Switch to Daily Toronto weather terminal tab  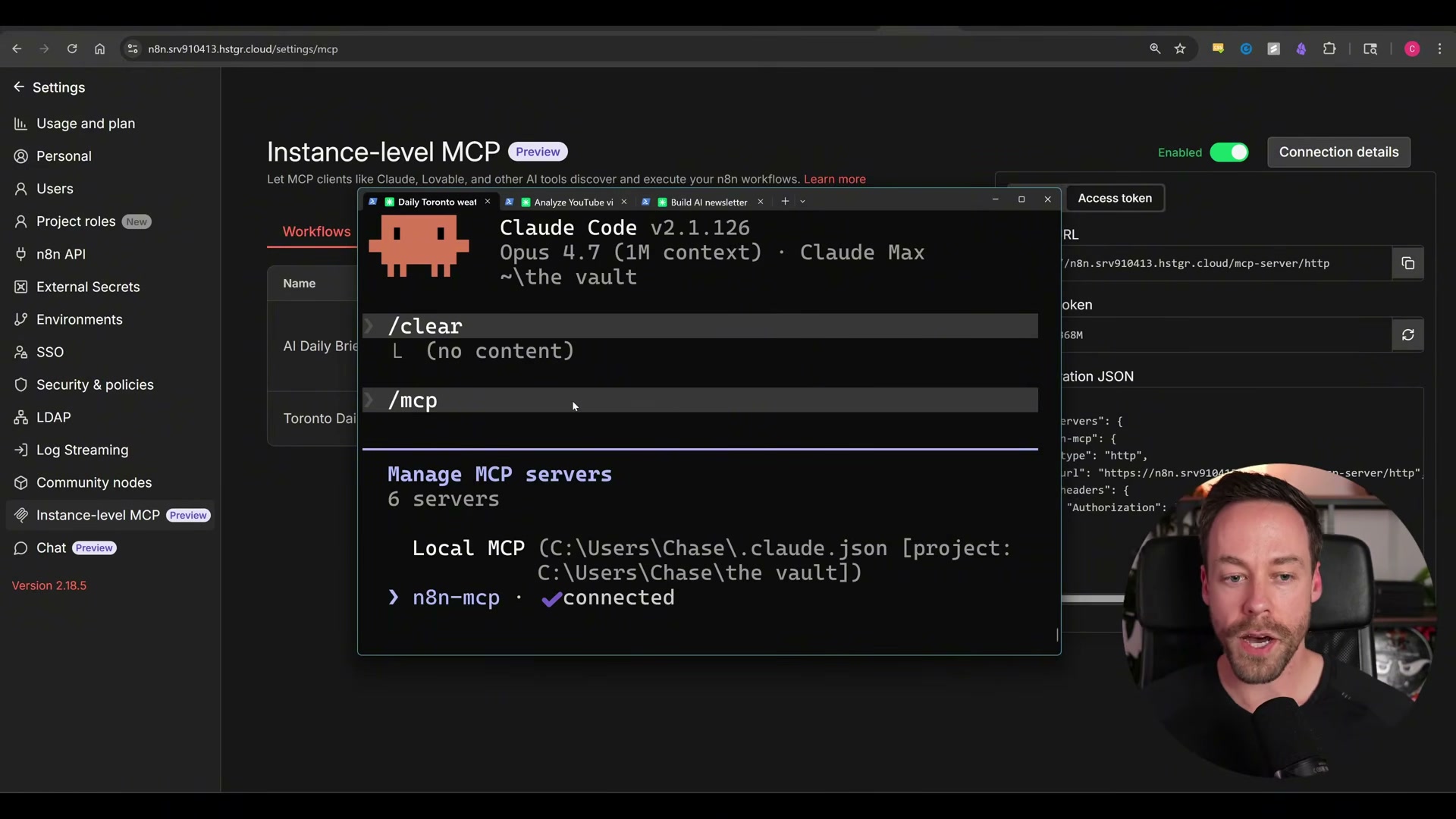click(x=431, y=202)
